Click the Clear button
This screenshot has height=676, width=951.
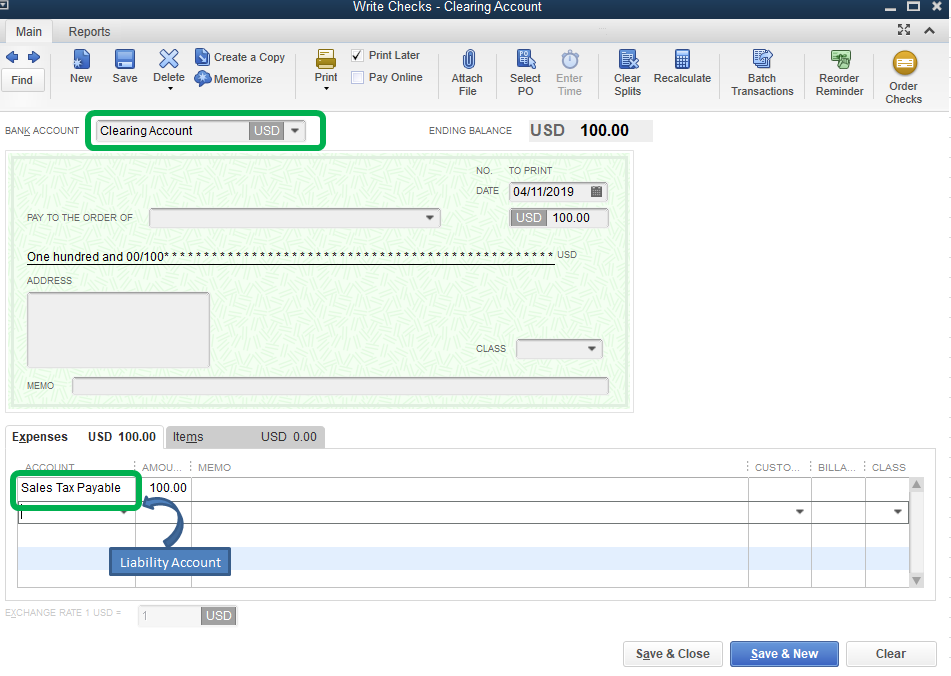coord(891,654)
